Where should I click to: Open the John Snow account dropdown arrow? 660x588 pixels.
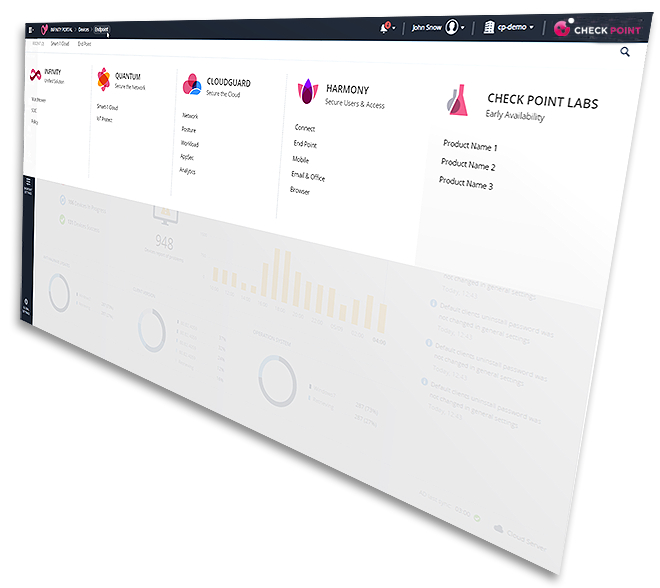pyautogui.click(x=463, y=28)
